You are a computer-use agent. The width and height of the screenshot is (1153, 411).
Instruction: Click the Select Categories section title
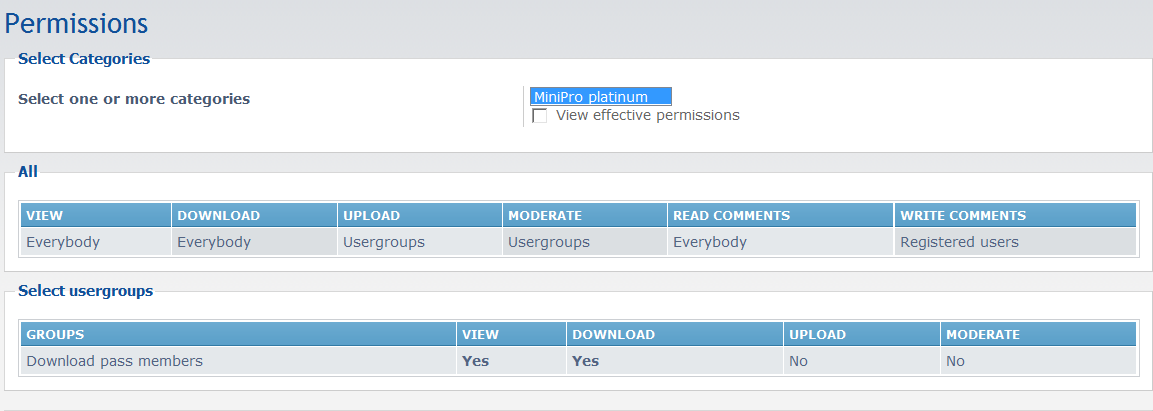tap(84, 59)
